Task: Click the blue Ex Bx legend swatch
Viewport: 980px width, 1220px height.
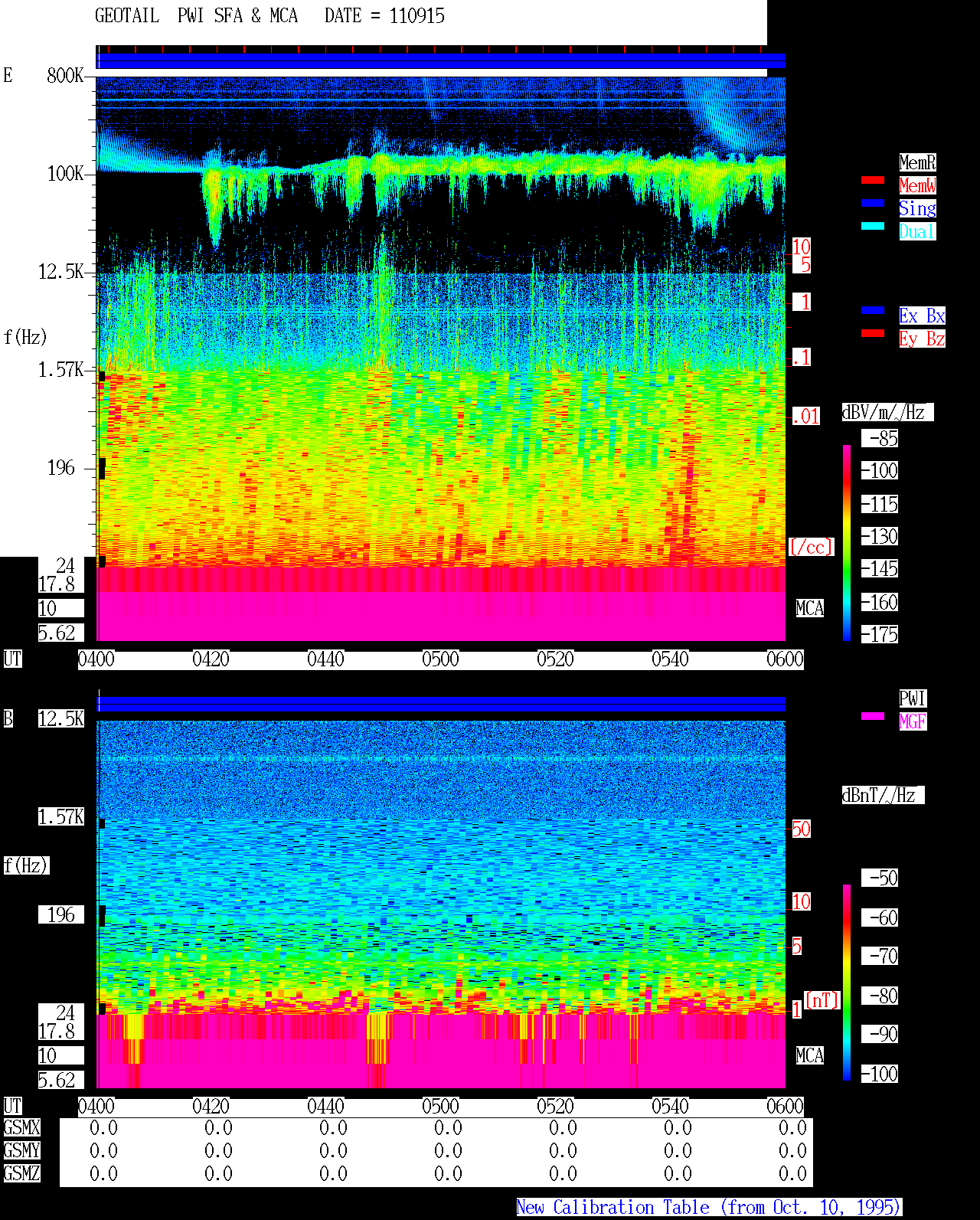Action: (x=873, y=310)
